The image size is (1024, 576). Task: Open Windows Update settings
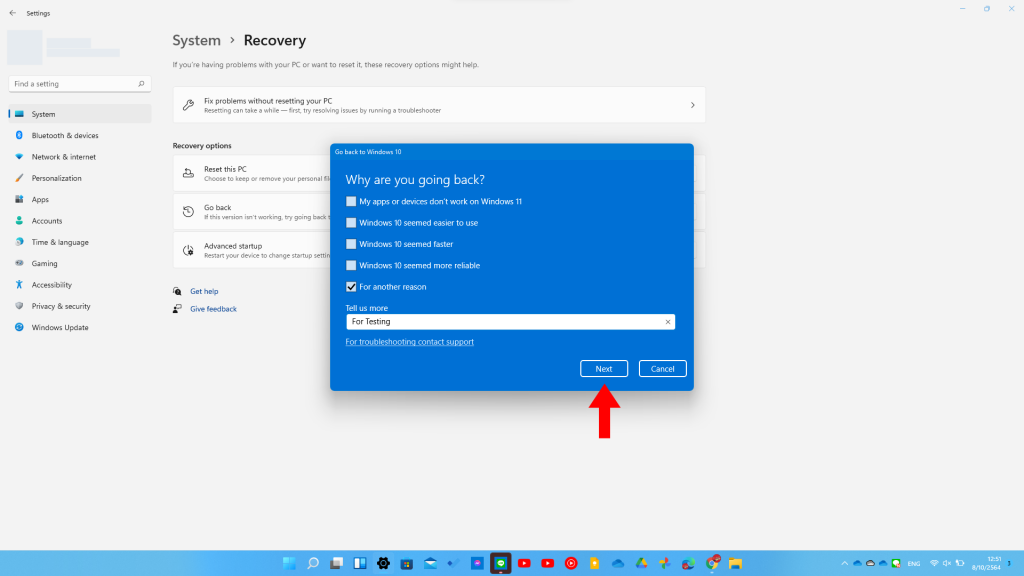point(80,327)
